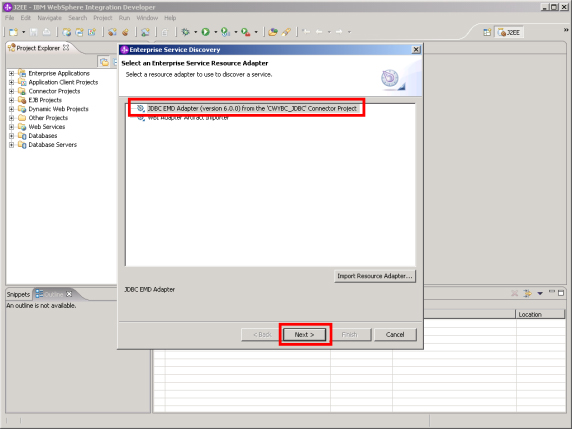
Task: Click the Save floppy disk toolbar icon
Action: [34, 32]
